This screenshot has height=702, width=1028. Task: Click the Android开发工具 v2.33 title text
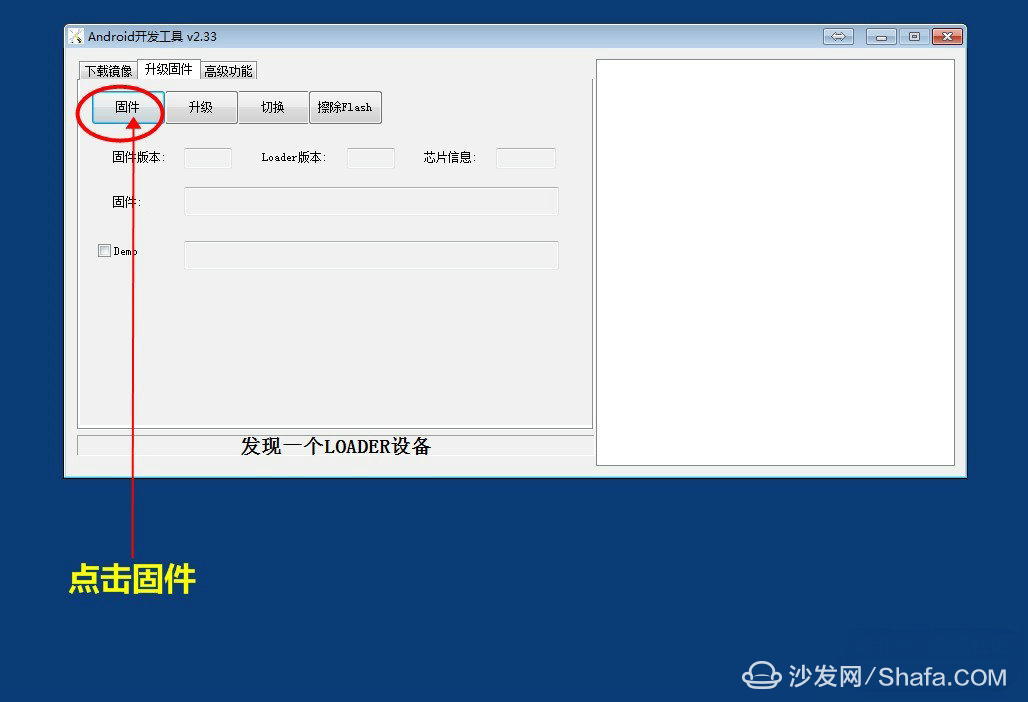pos(152,37)
